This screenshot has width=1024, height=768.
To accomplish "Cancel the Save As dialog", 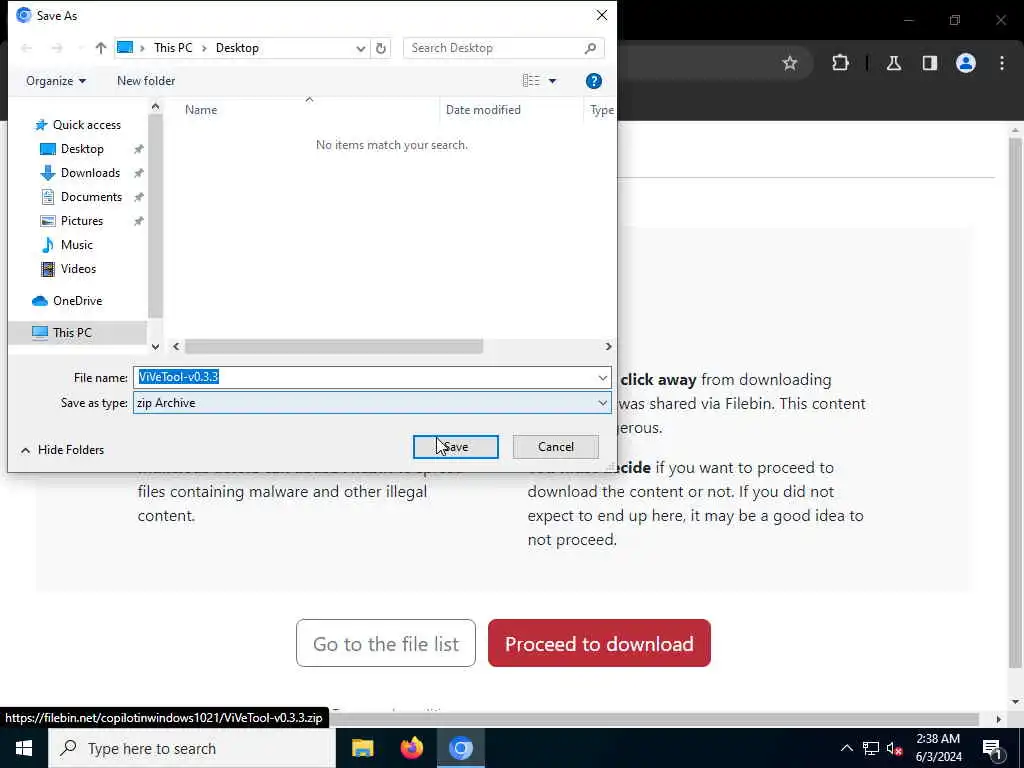I will [556, 447].
